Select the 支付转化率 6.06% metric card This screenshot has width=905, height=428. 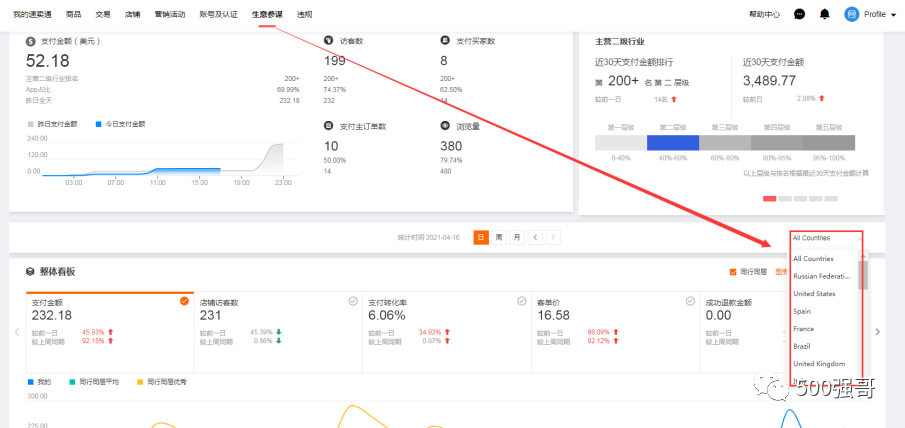click(x=447, y=332)
